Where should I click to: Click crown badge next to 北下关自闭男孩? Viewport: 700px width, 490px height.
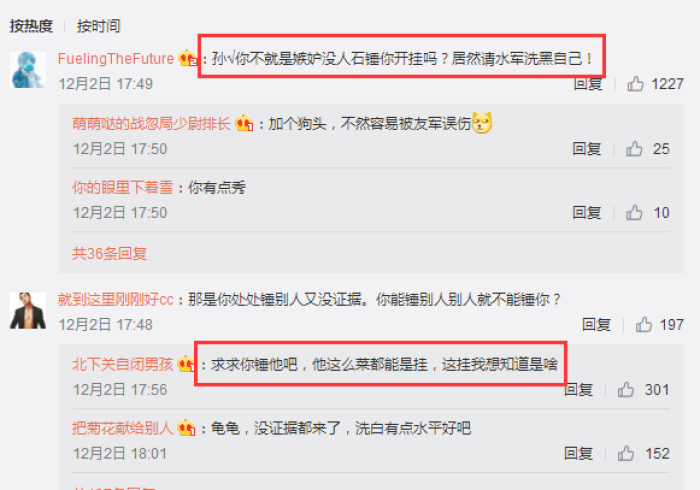[186, 364]
